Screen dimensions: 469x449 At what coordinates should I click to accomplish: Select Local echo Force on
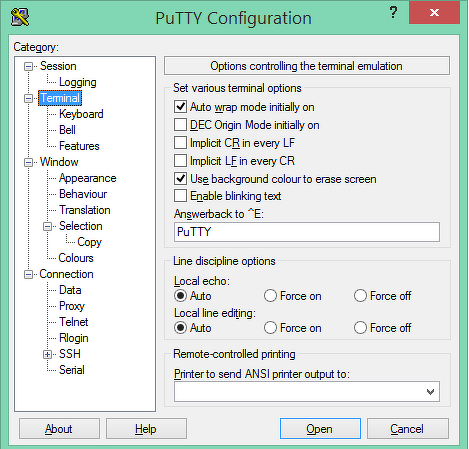(x=270, y=296)
